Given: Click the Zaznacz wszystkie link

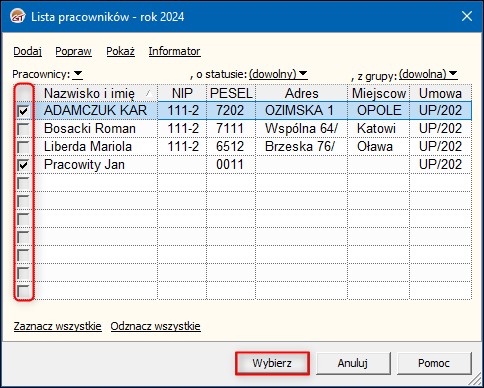Looking at the screenshot, I should (x=58, y=326).
